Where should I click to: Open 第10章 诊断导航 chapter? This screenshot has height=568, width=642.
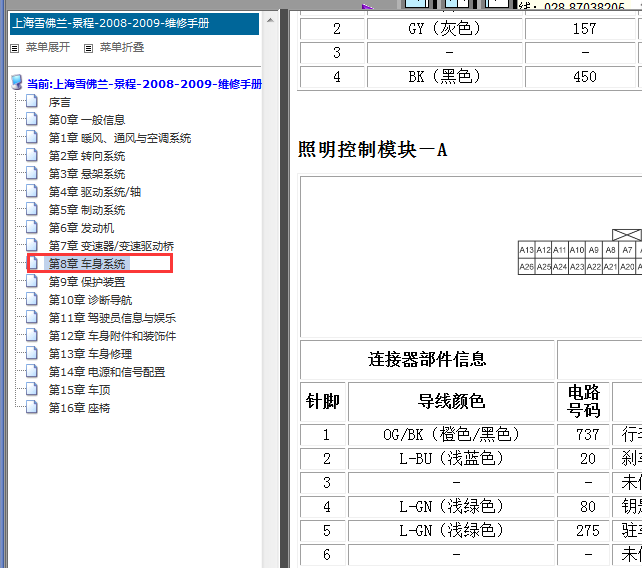point(90,300)
